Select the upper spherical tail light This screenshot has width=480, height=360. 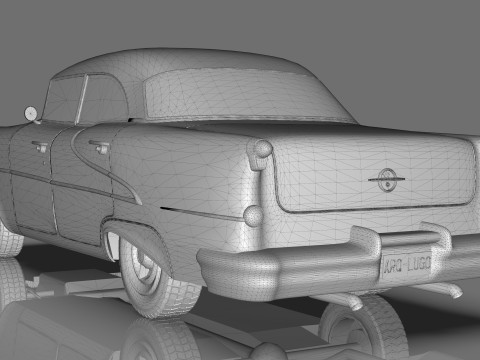(264, 149)
